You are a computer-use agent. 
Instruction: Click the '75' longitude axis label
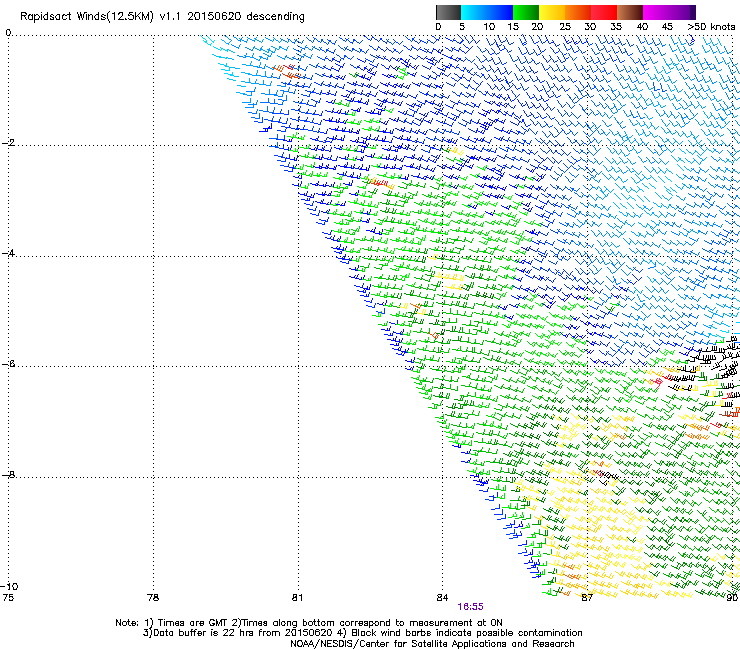(x=8, y=598)
